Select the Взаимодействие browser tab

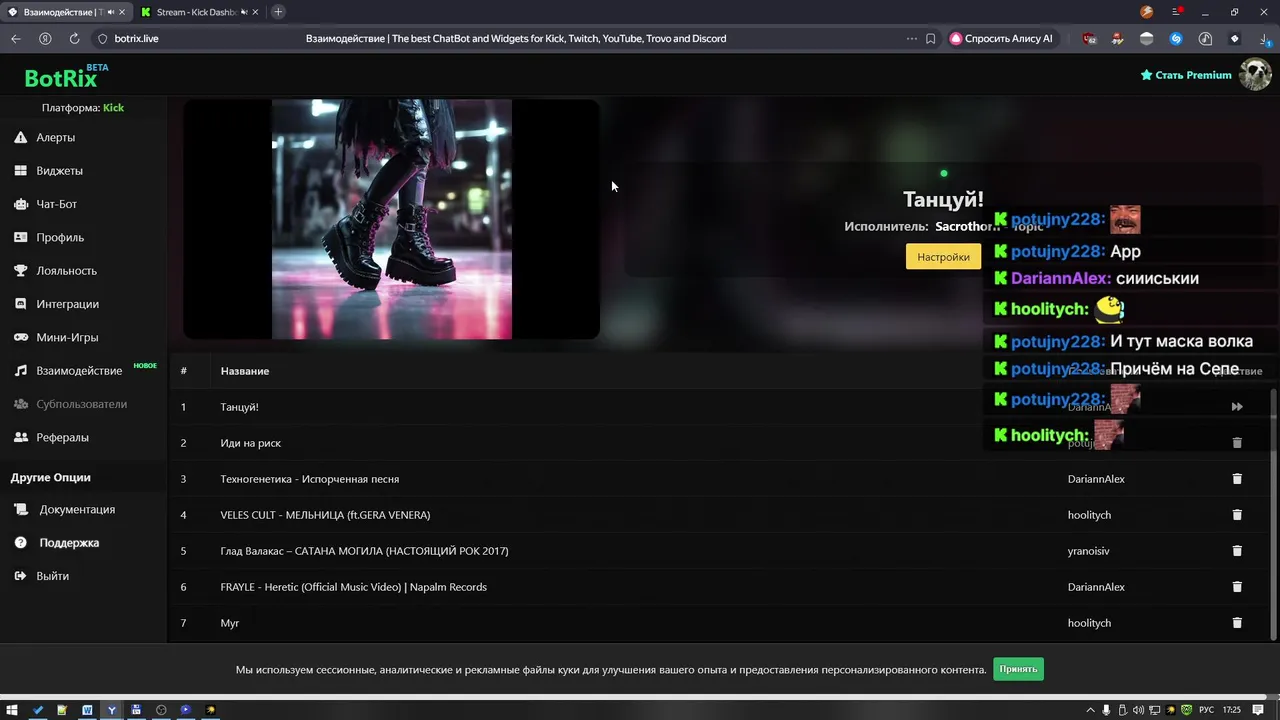click(65, 12)
